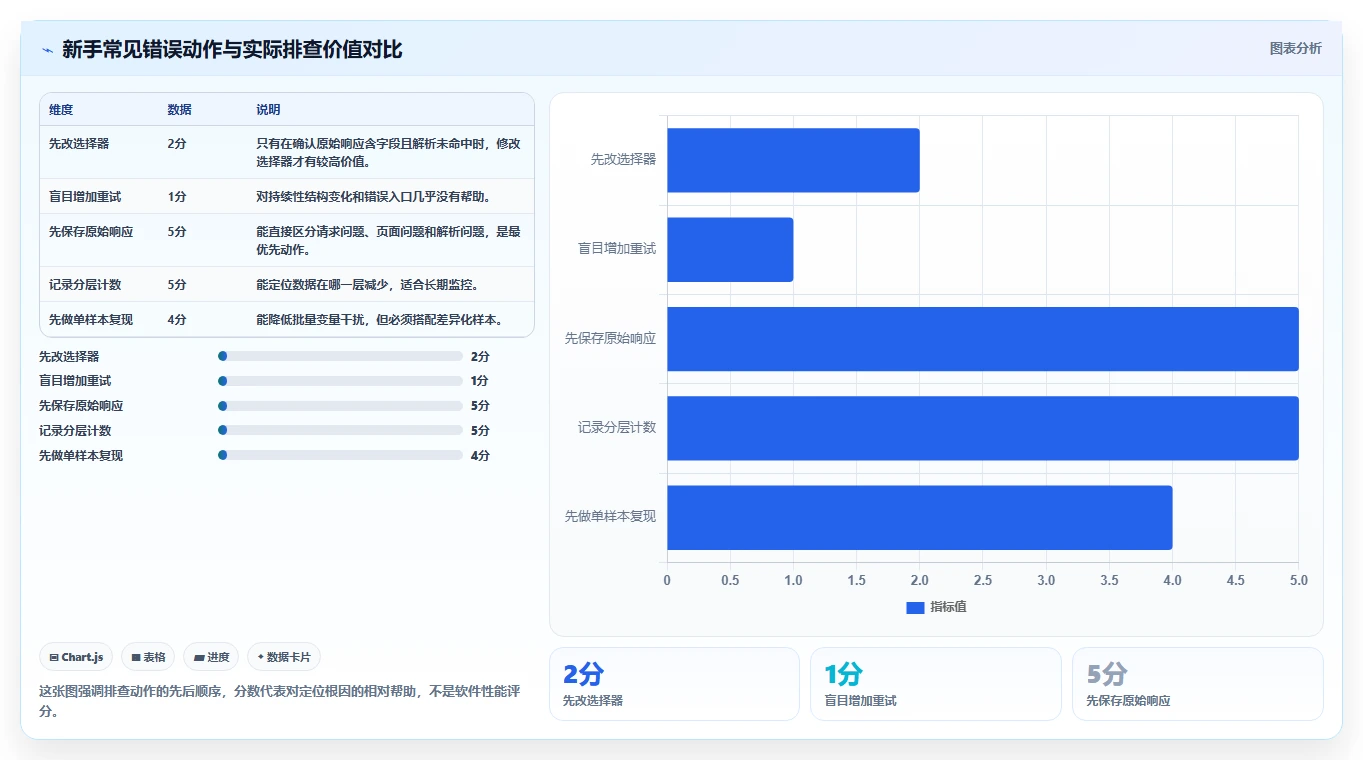Click the 记录分层计数 chart axis label

tap(617, 428)
